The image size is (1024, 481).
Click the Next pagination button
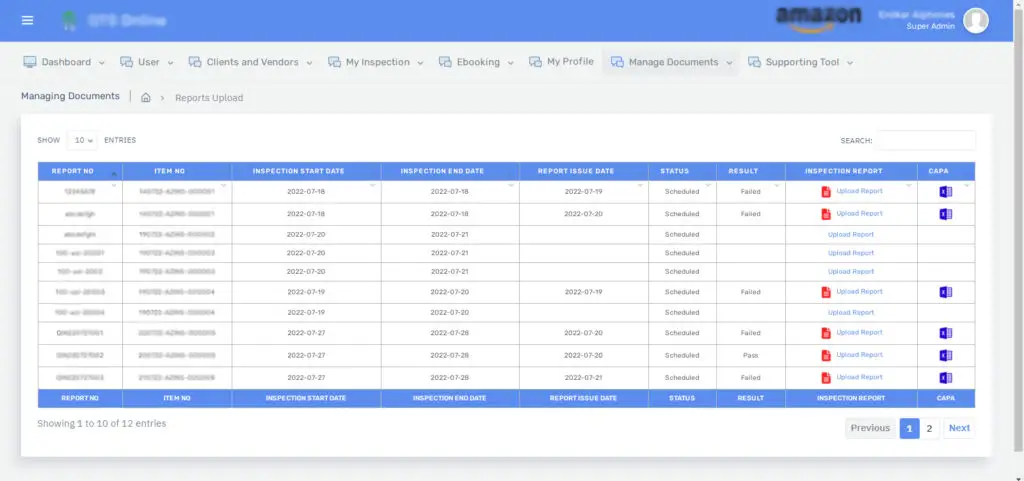959,428
